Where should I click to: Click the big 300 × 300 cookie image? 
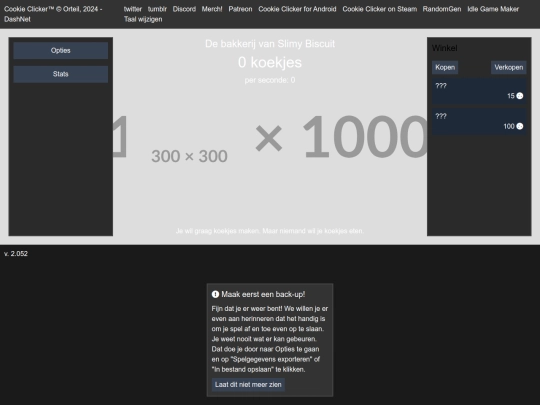coord(189,156)
